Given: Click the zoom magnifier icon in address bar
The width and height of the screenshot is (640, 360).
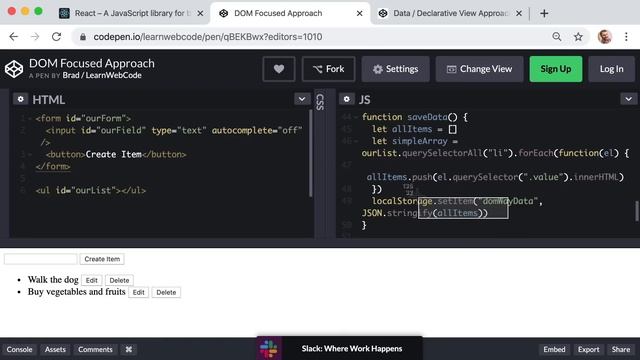Looking at the screenshot, I should tap(556, 37).
